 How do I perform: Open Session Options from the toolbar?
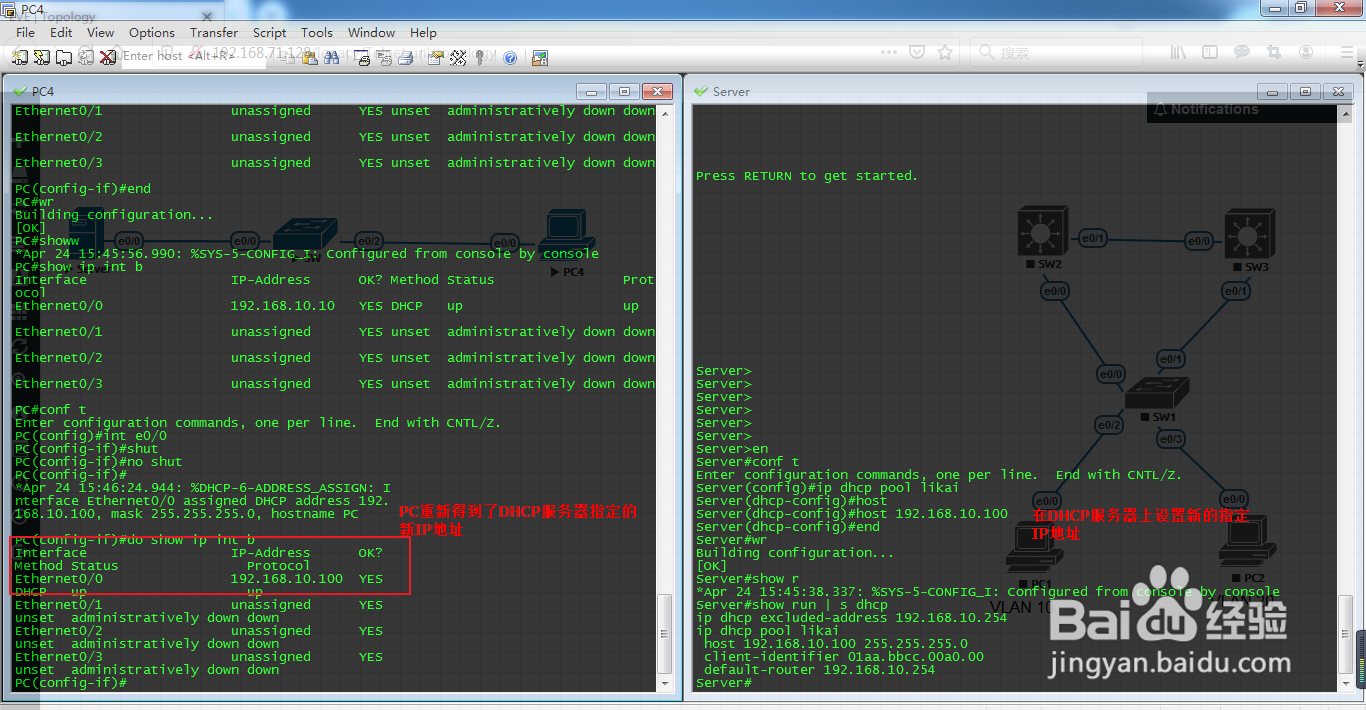click(435, 57)
